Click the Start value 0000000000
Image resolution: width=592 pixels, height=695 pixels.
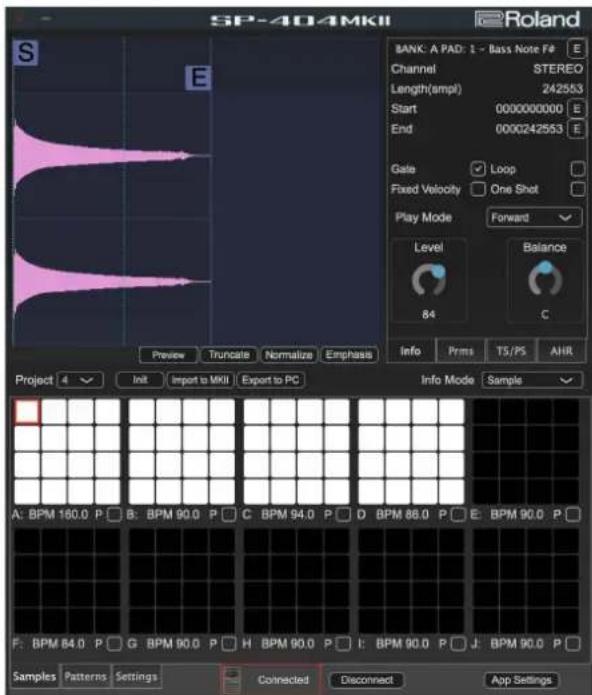coord(529,109)
